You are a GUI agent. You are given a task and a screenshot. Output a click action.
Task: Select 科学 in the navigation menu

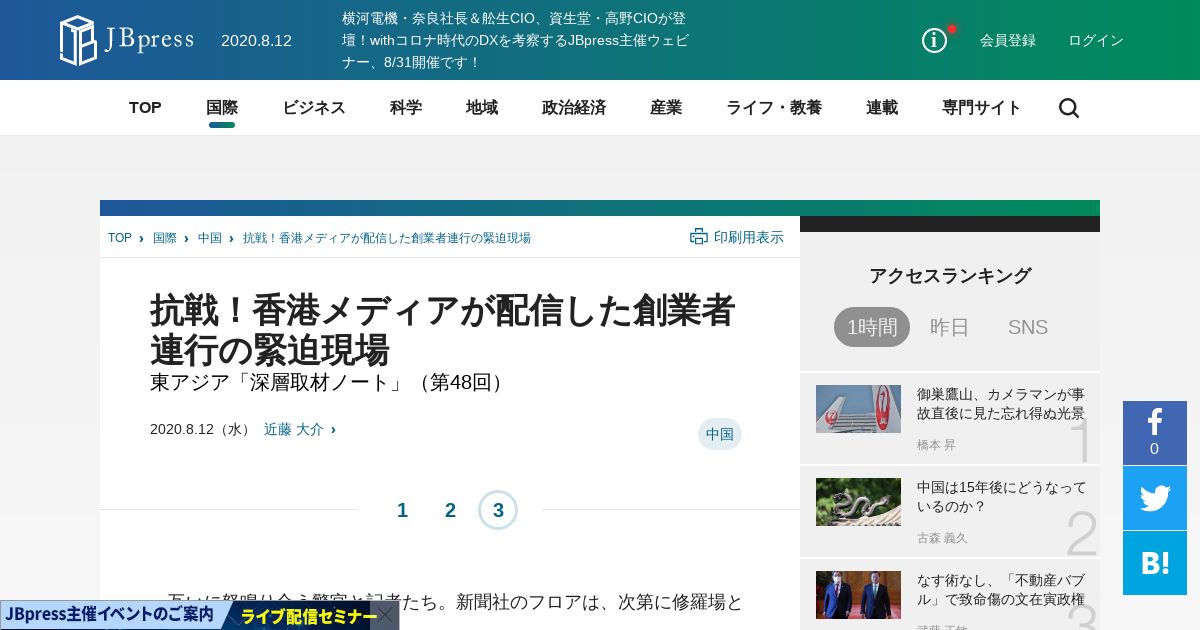click(x=406, y=108)
